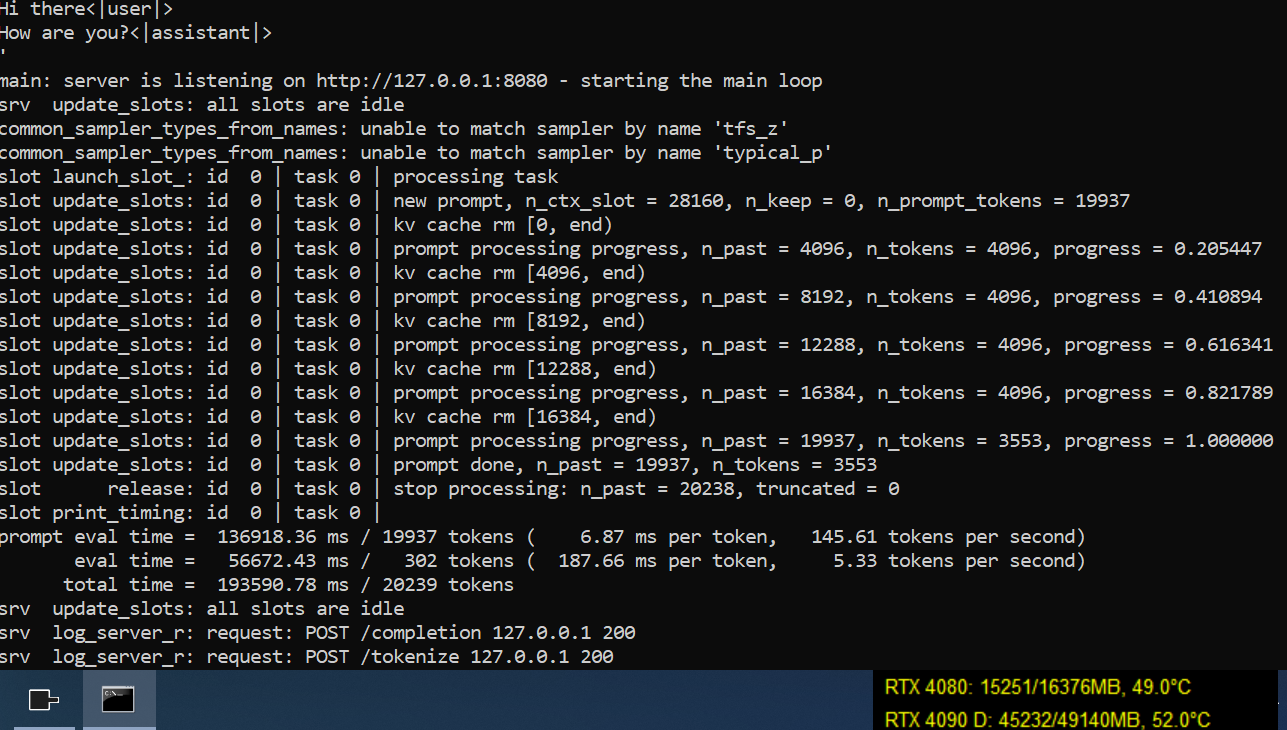This screenshot has height=730, width=1287.
Task: Open Task View from the taskbar
Action: pos(43,700)
